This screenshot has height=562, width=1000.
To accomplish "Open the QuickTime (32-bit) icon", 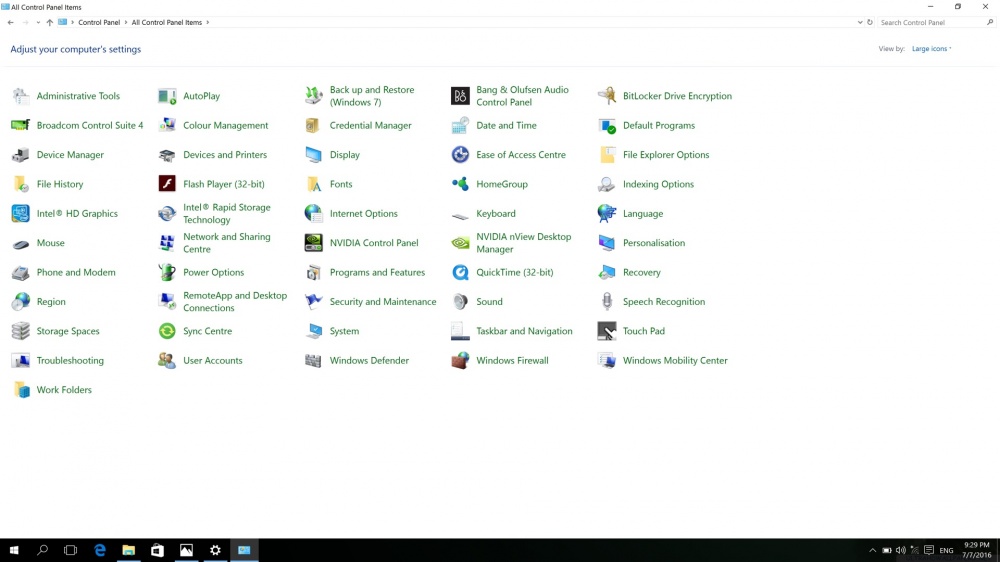I will (x=460, y=272).
